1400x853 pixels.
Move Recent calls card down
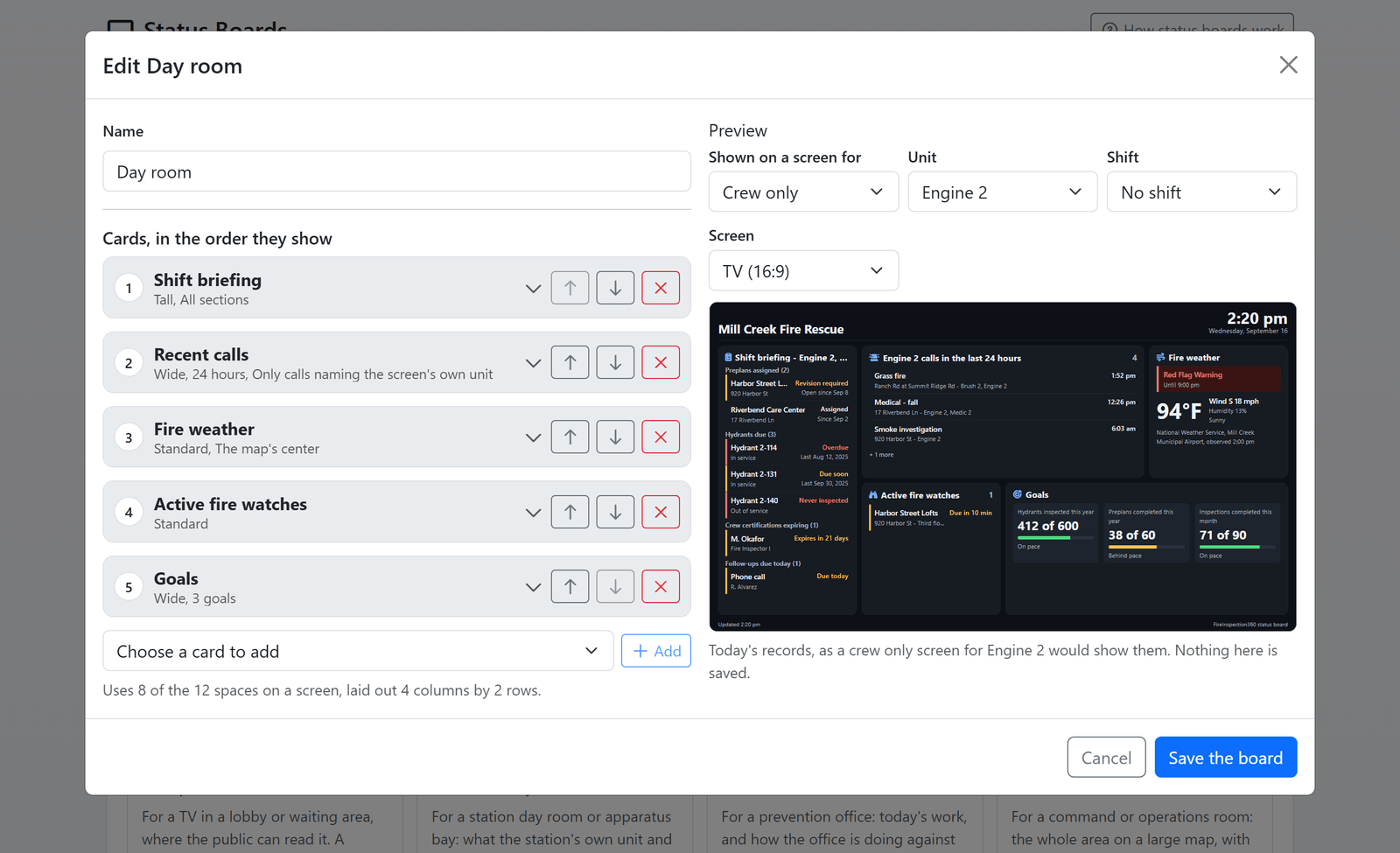pyautogui.click(x=615, y=362)
